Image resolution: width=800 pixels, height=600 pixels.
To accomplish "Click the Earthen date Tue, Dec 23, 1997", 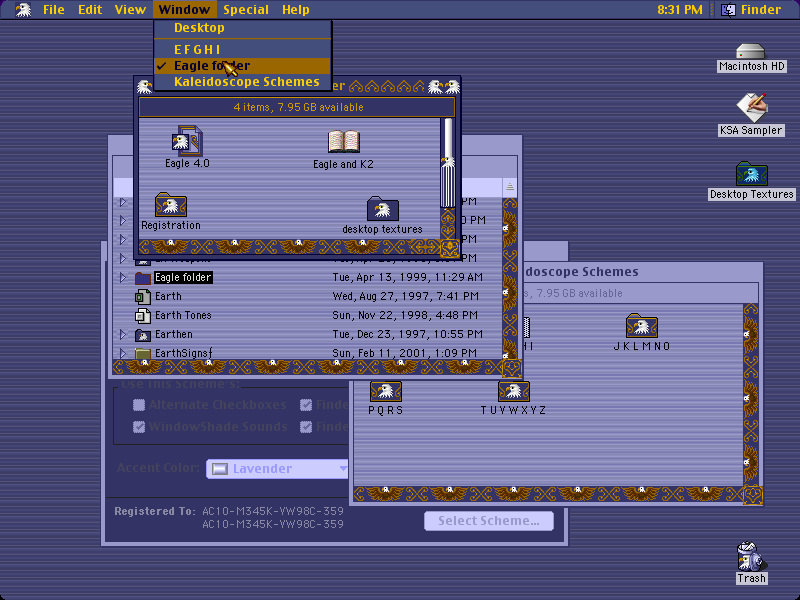I will [407, 334].
